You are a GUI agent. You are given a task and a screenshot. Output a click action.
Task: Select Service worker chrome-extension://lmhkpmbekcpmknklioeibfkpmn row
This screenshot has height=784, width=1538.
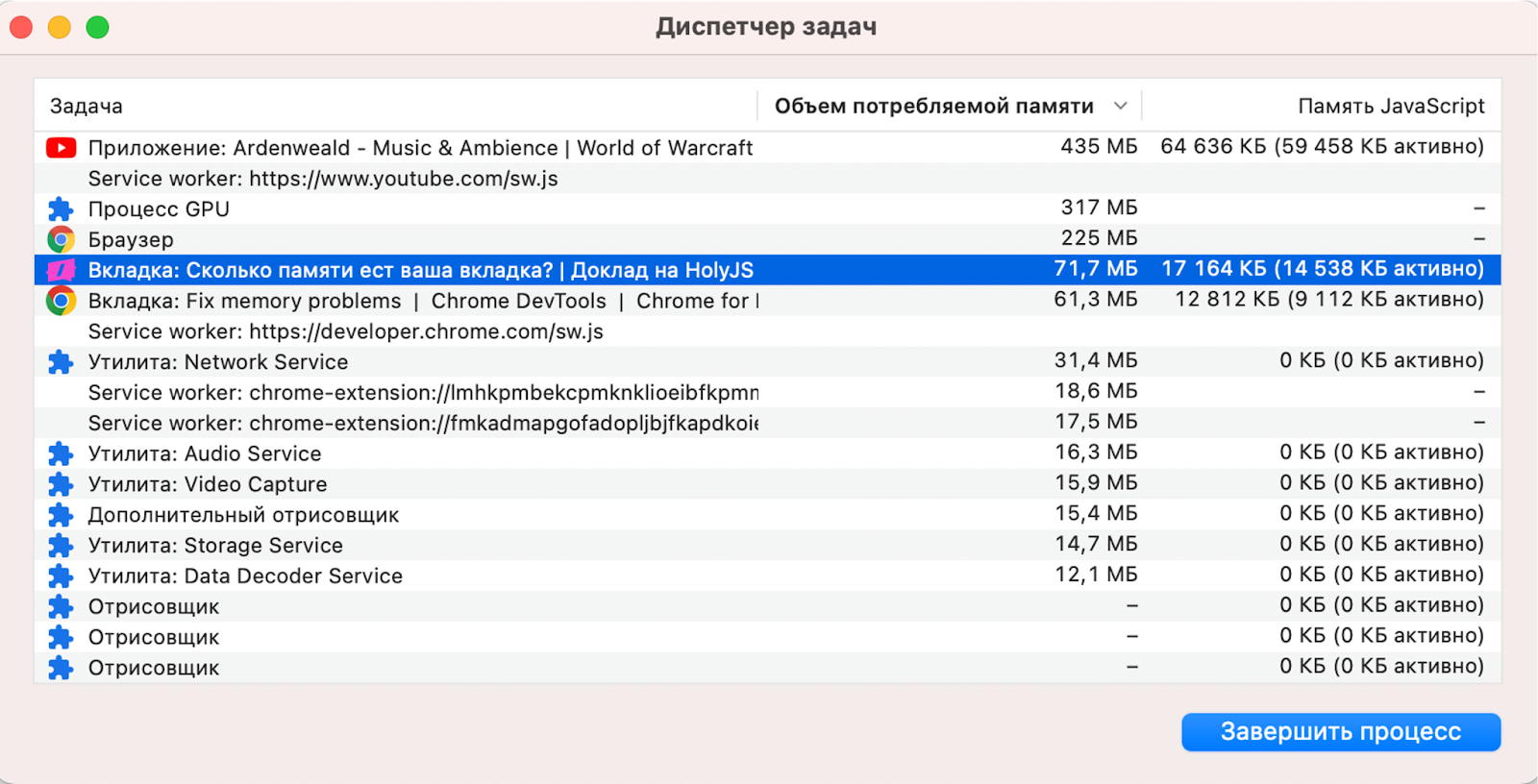tap(767, 392)
